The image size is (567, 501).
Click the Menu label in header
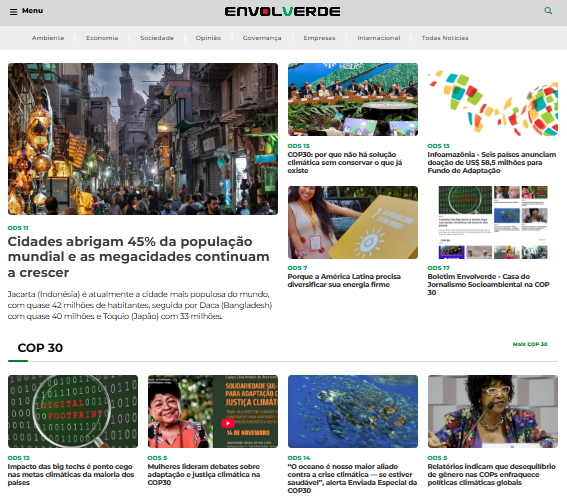tap(33, 11)
